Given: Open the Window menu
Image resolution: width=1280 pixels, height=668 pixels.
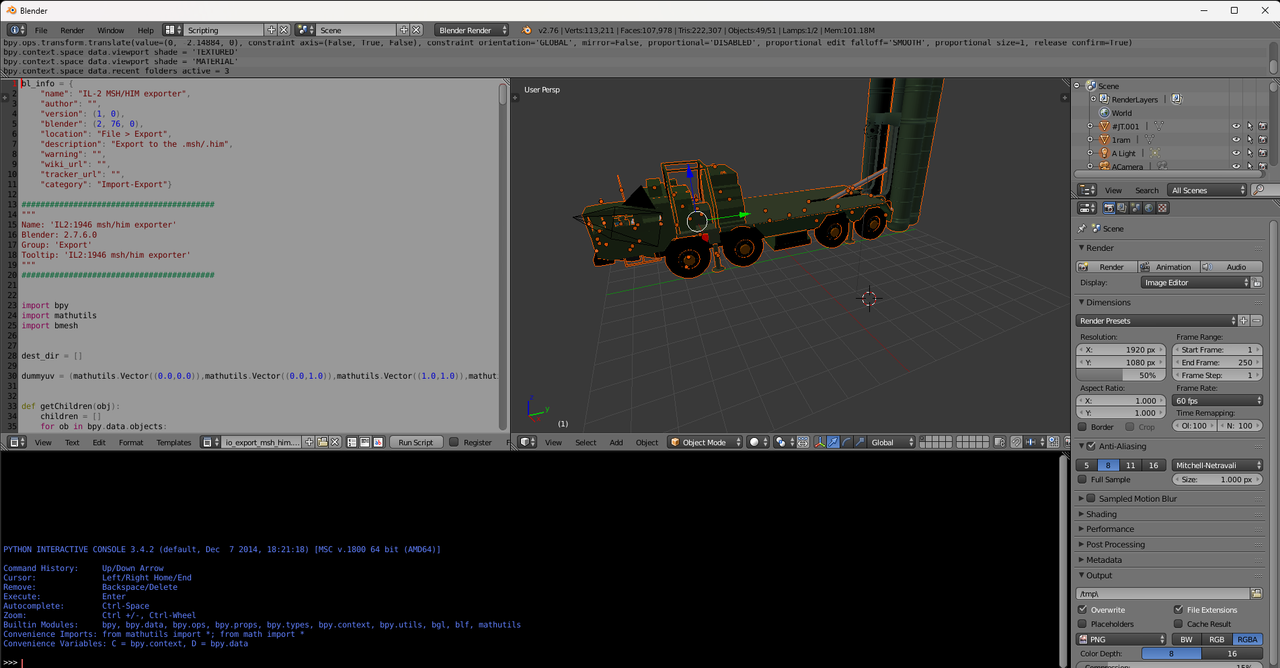Looking at the screenshot, I should [x=111, y=30].
